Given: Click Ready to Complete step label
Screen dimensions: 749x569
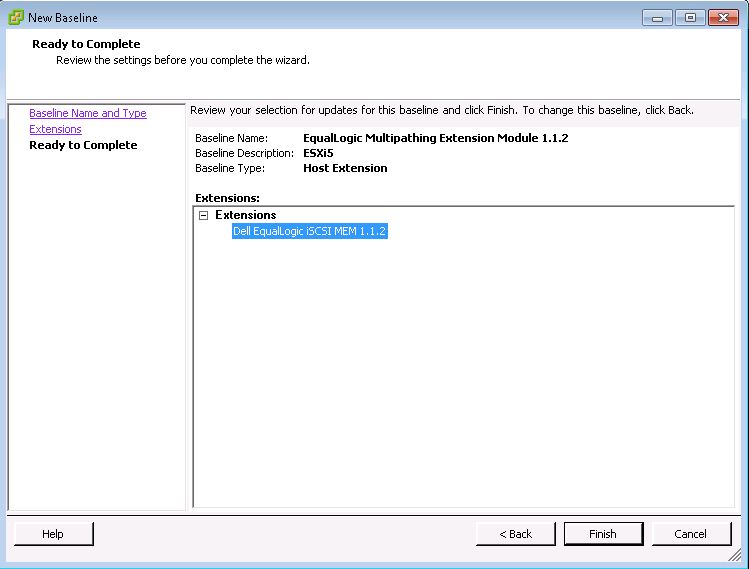Looking at the screenshot, I should click(x=83, y=145).
